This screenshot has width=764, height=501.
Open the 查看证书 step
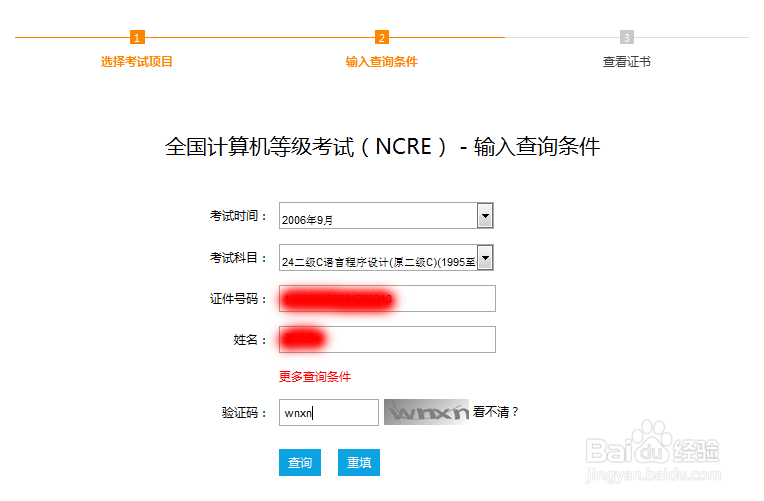click(x=627, y=62)
